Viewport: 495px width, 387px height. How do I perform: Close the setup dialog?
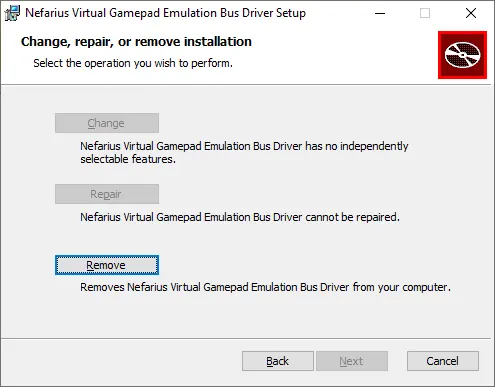pyautogui.click(x=471, y=13)
